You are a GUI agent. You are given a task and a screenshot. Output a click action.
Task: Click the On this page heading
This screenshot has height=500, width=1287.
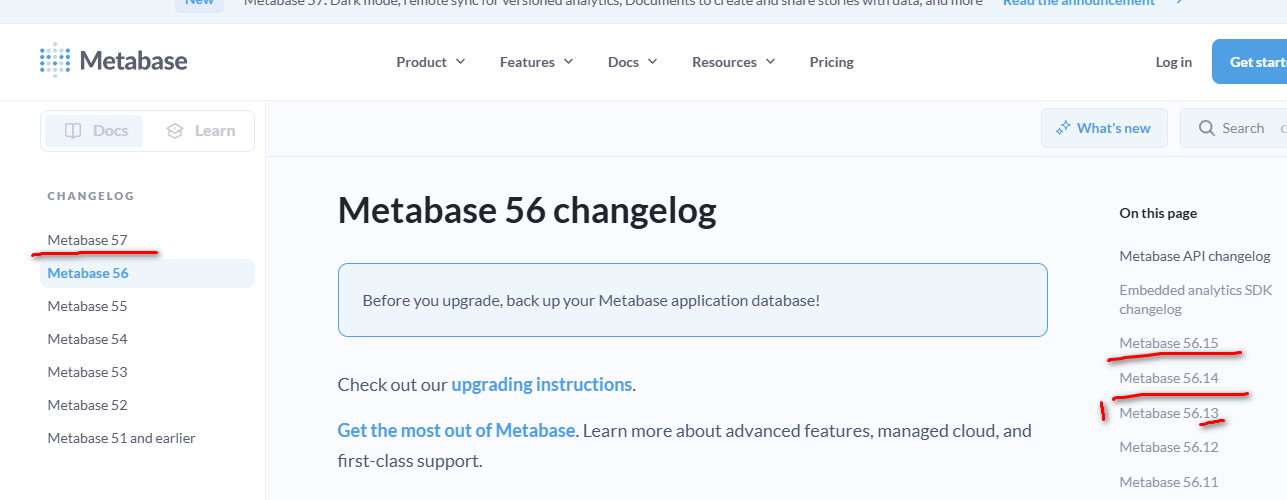[x=1157, y=213]
